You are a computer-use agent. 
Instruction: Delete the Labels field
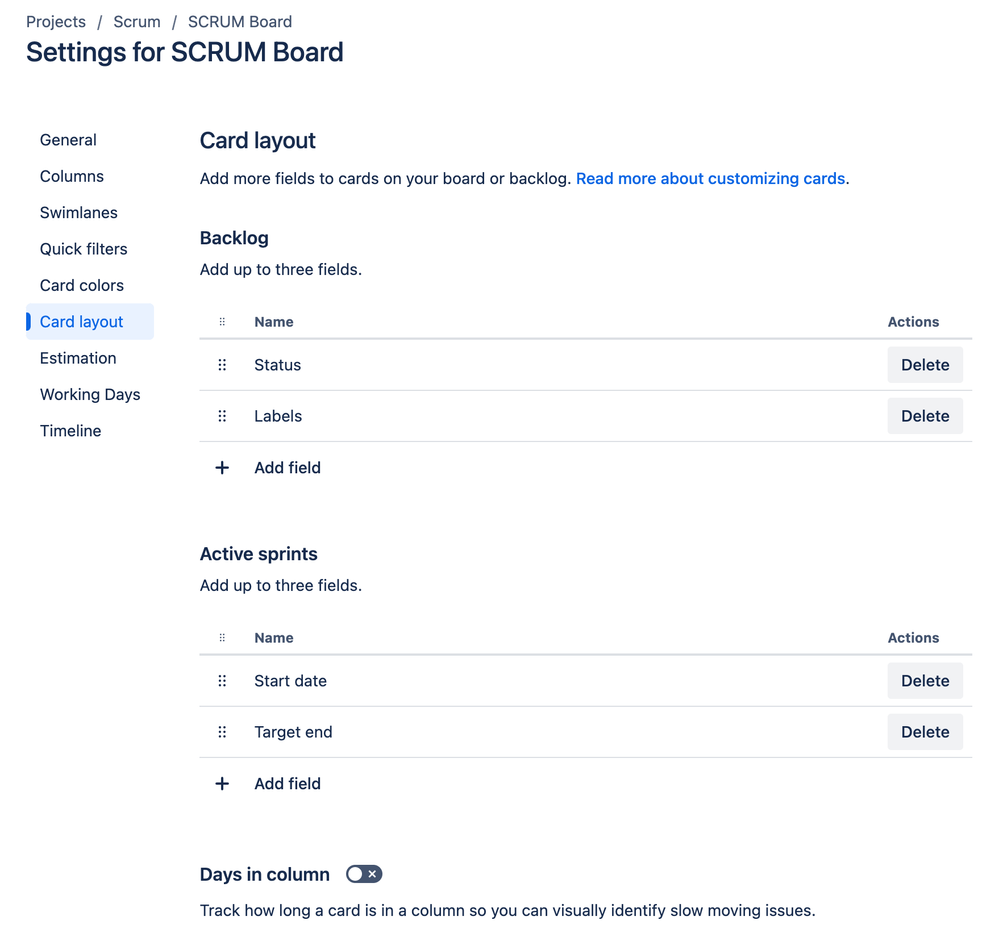pos(924,415)
